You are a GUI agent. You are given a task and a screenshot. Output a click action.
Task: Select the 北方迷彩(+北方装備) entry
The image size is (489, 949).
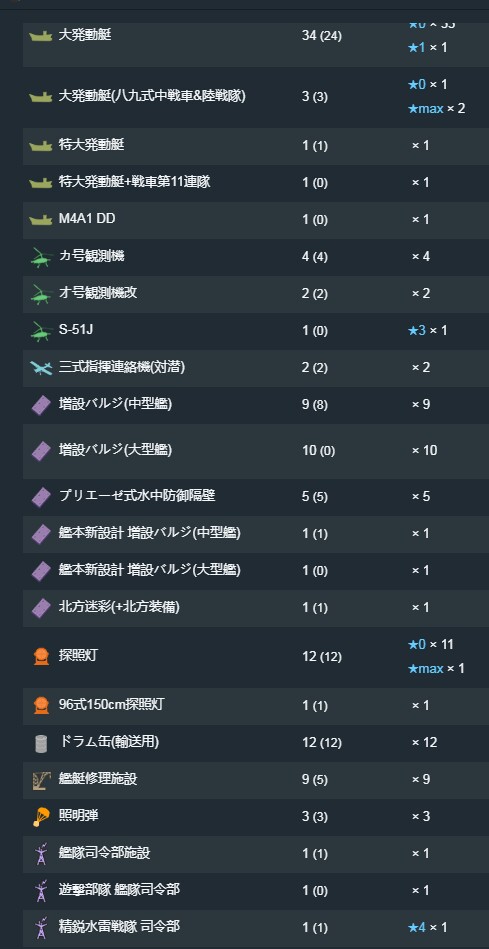coord(119,606)
